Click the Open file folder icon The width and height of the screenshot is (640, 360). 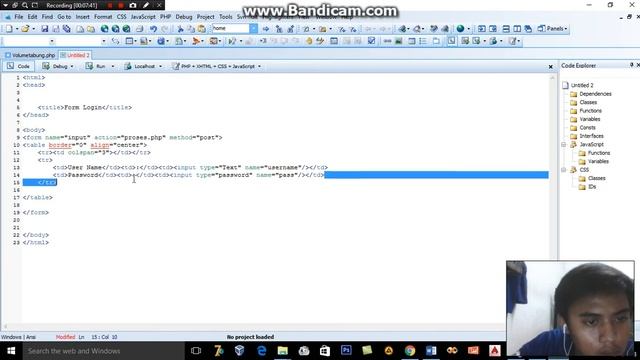[x=25, y=29]
